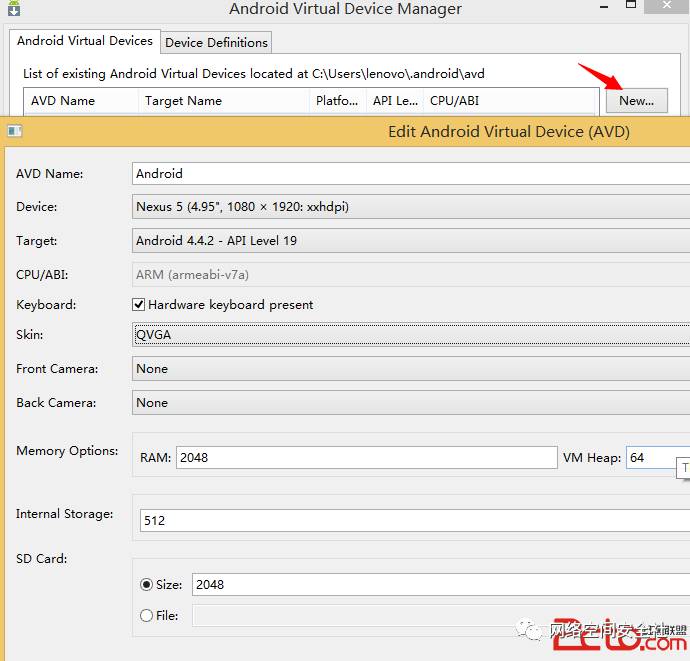Open the Skin dropdown showing QVGA
690x661 pixels.
411,334
